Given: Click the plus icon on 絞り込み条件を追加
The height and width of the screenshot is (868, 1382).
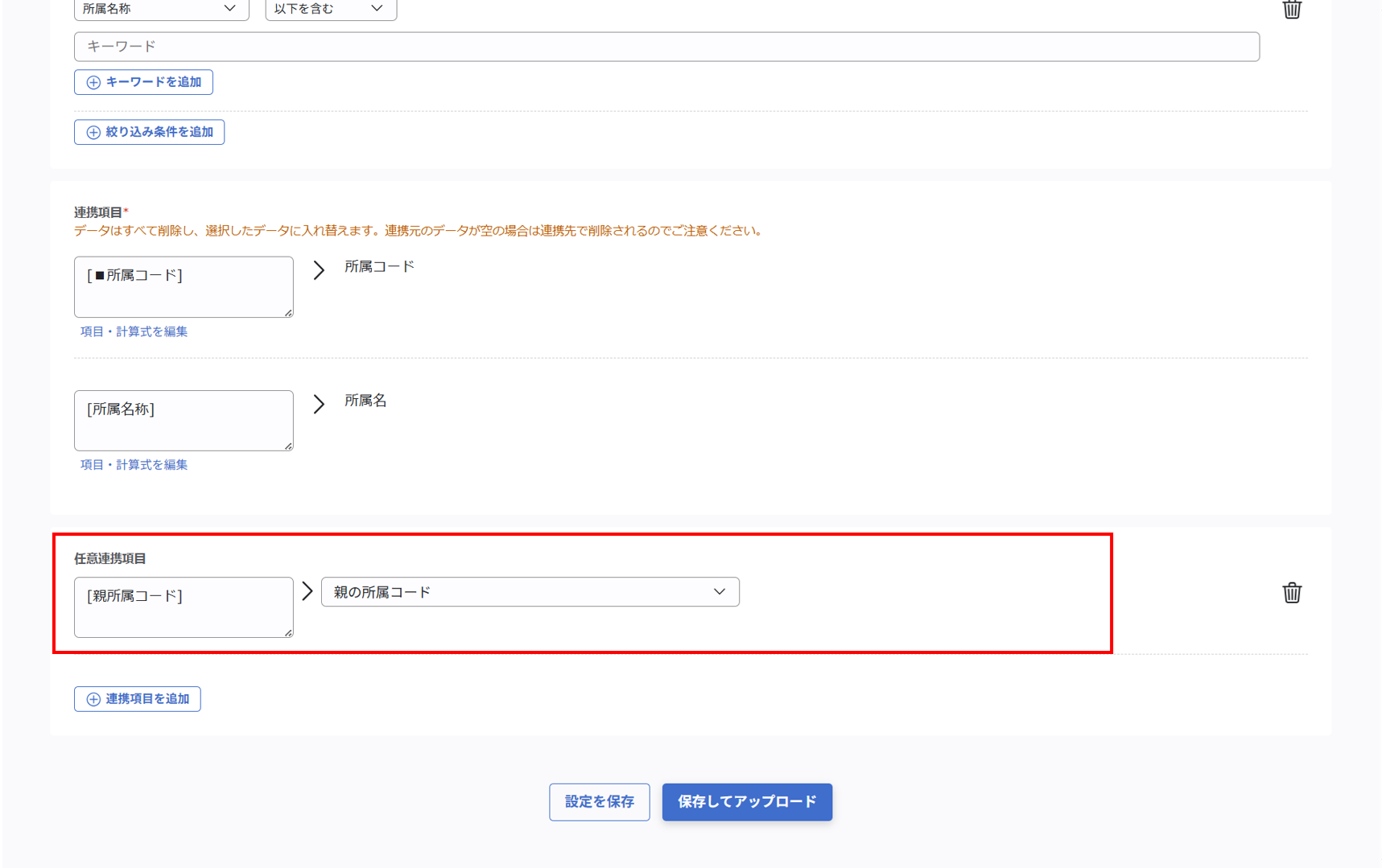Looking at the screenshot, I should pos(93,132).
